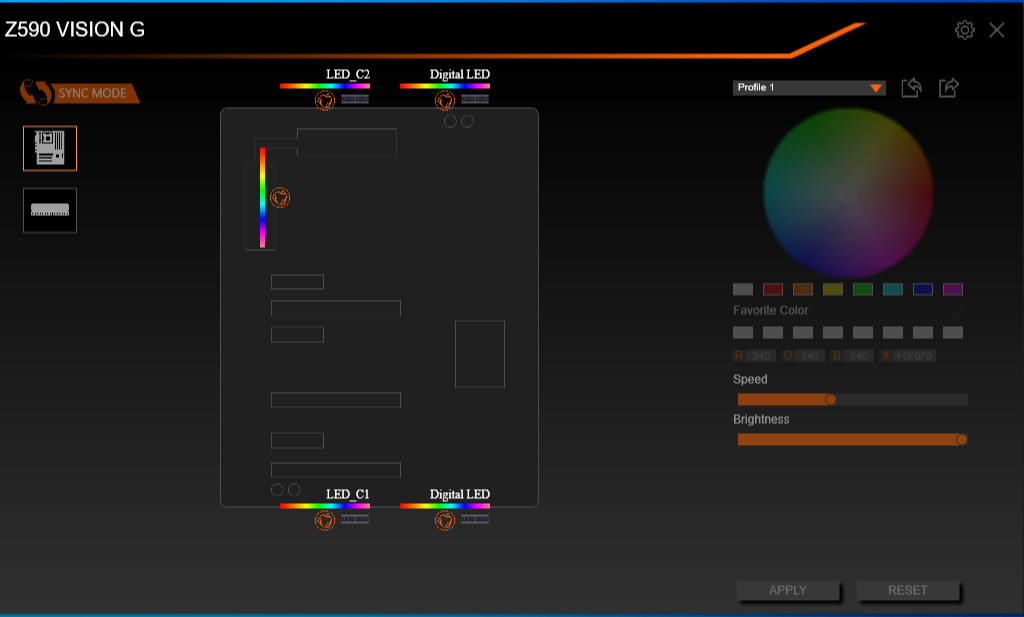Click the onboard LED zone sync icon
The height and width of the screenshot is (617, 1024).
(x=280, y=197)
